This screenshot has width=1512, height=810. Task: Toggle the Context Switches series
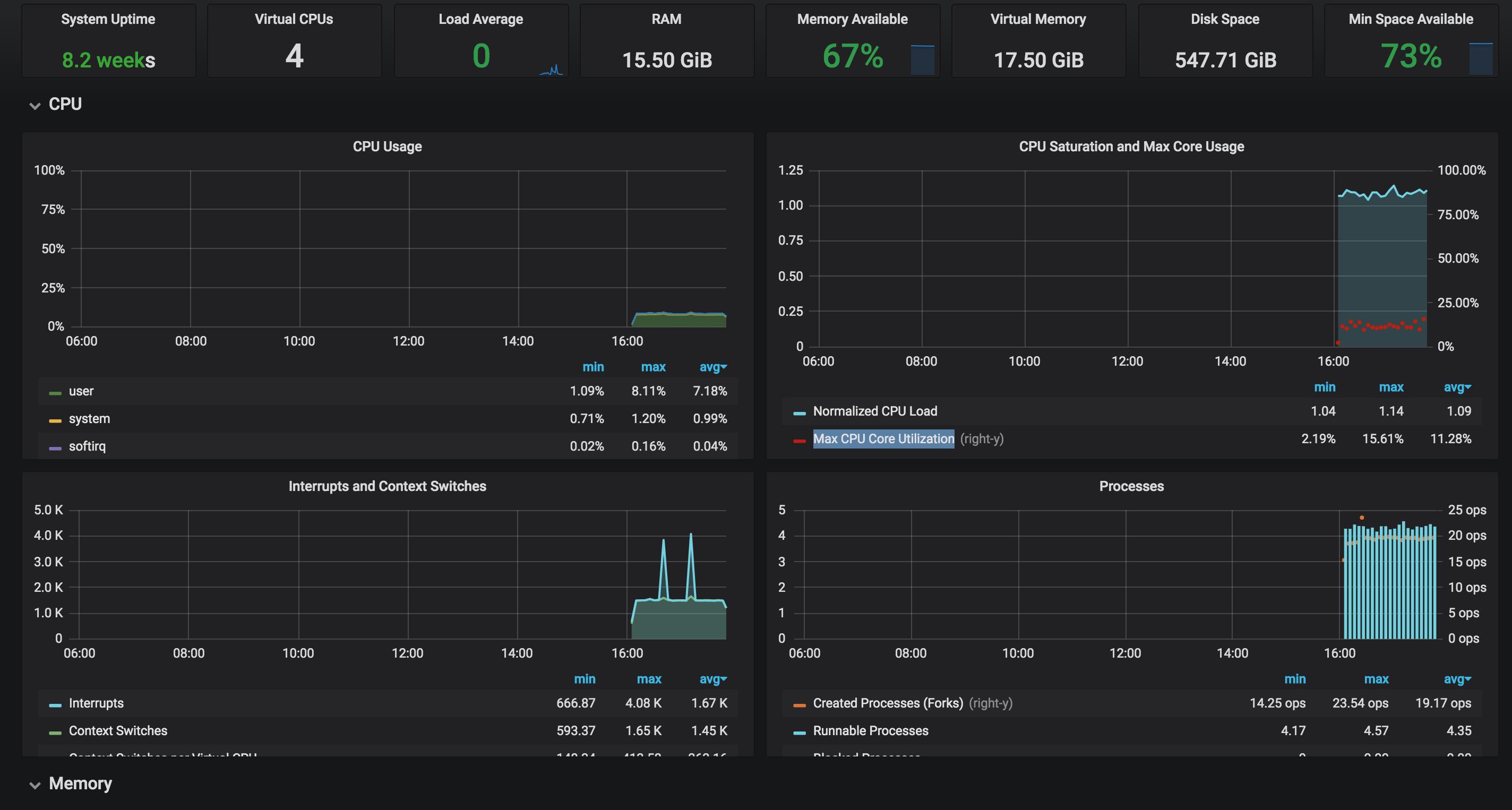117,730
